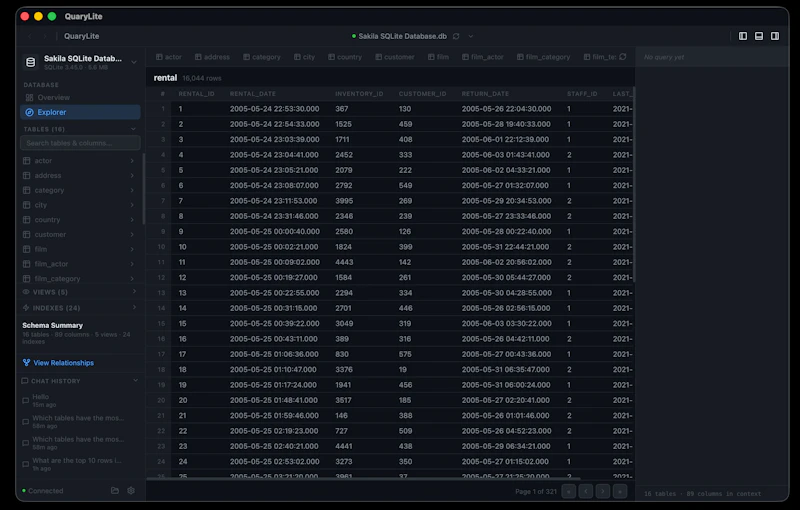Expand the category table chevron in sidebar
800x510 pixels.
click(x=132, y=190)
